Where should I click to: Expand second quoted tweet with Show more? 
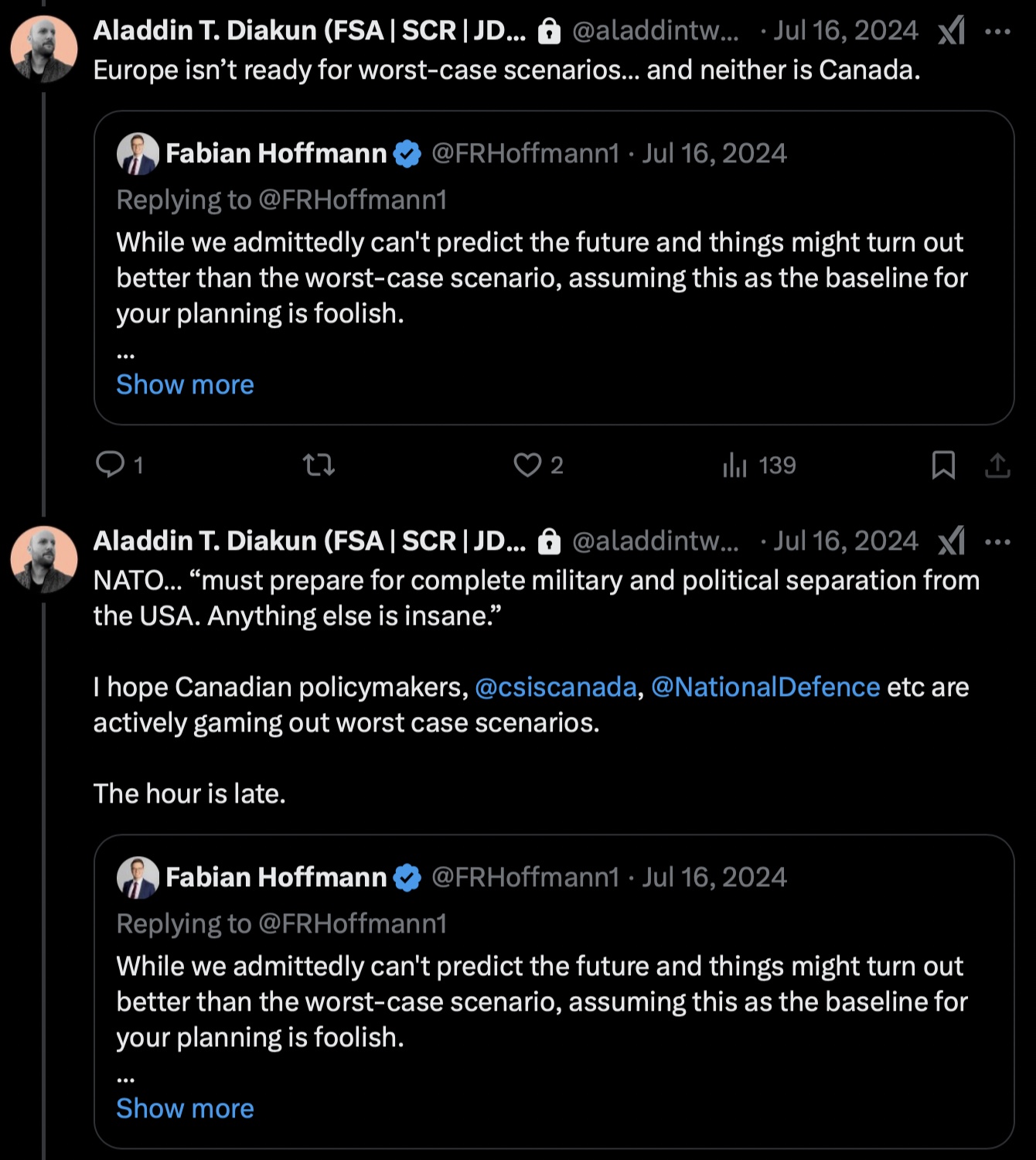click(x=185, y=1108)
